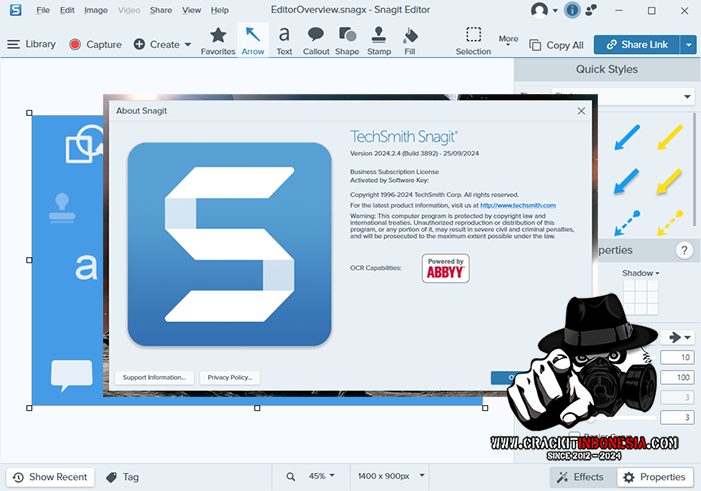Activate the Fill tool

pos(409,39)
